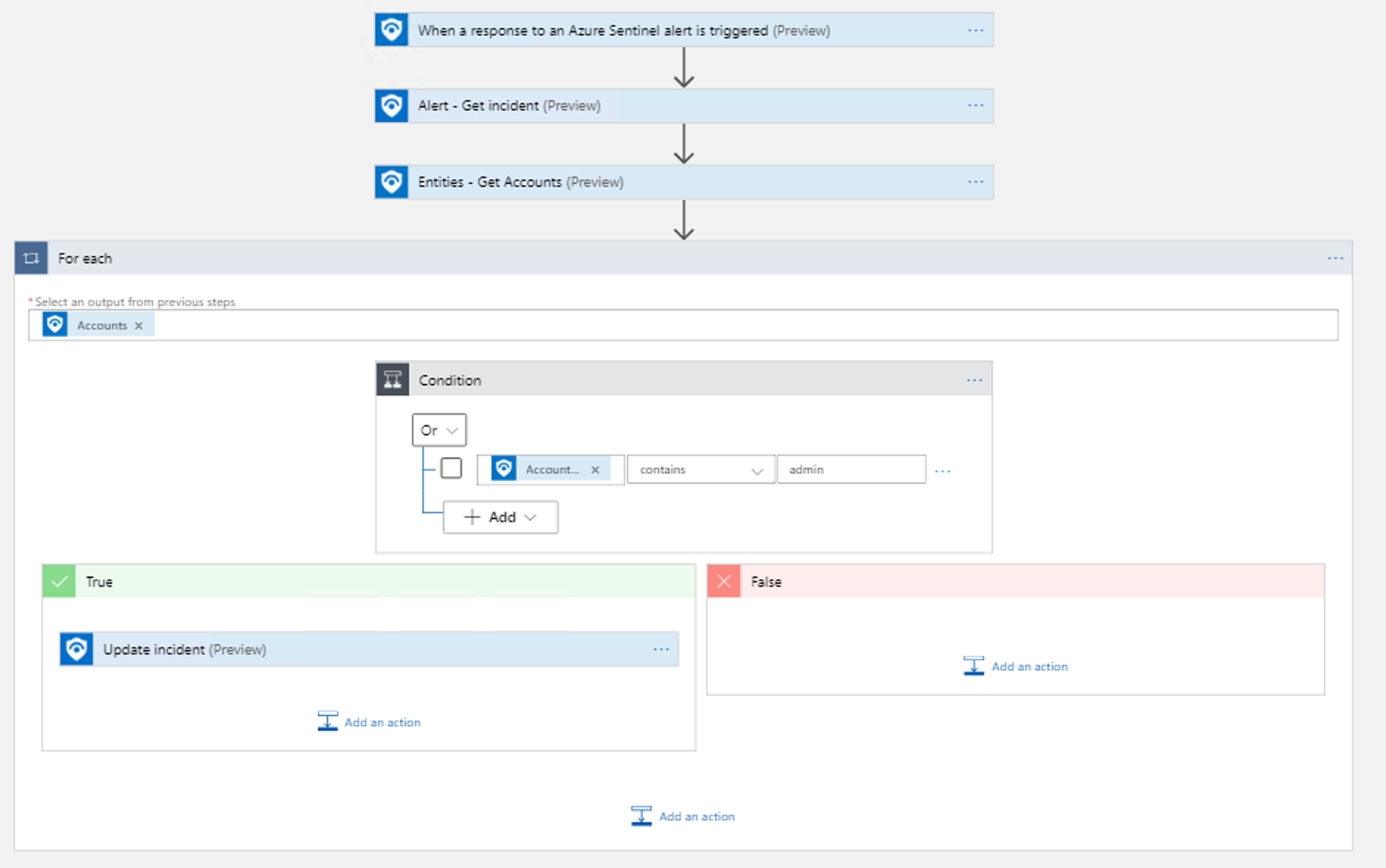Click the red False X icon
The image size is (1386, 868).
(724, 581)
